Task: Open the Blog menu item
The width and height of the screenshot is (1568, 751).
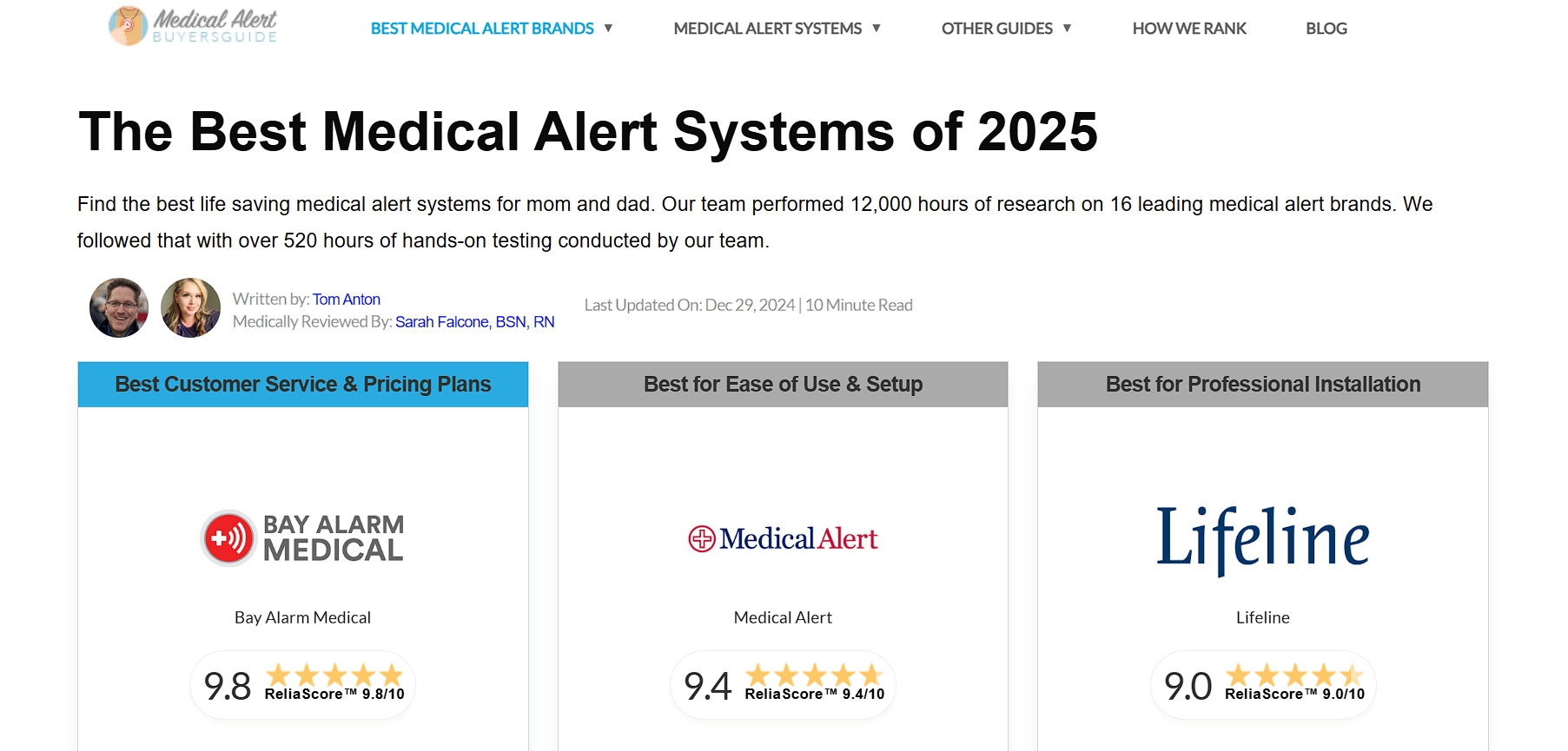Action: pyautogui.click(x=1327, y=29)
